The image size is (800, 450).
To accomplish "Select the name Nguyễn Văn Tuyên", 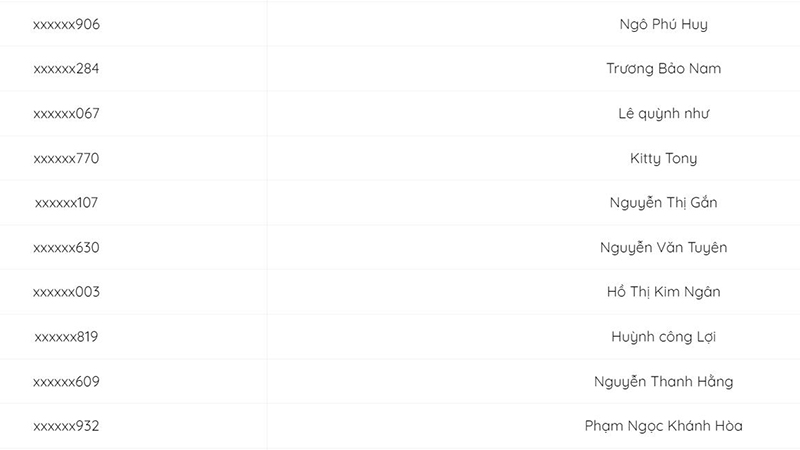I will pyautogui.click(x=663, y=247).
